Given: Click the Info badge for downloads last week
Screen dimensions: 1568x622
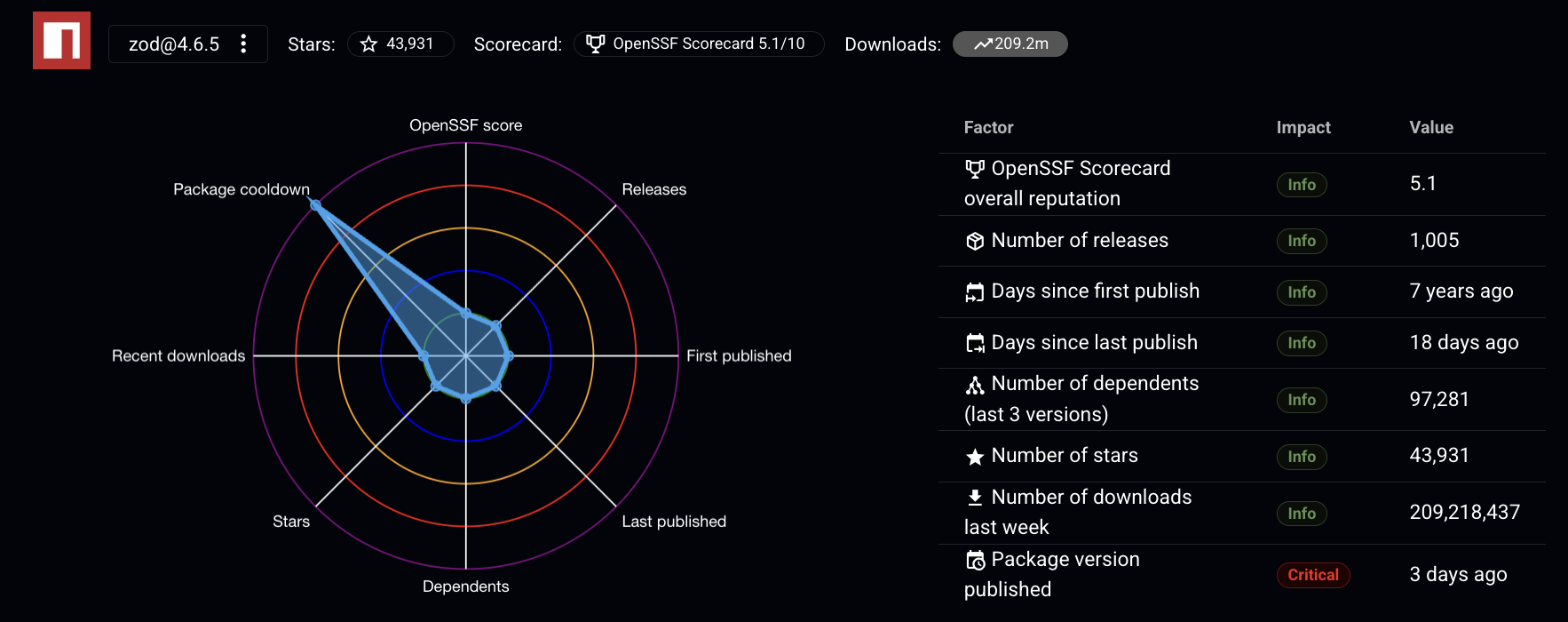Looking at the screenshot, I should (x=1302, y=514).
